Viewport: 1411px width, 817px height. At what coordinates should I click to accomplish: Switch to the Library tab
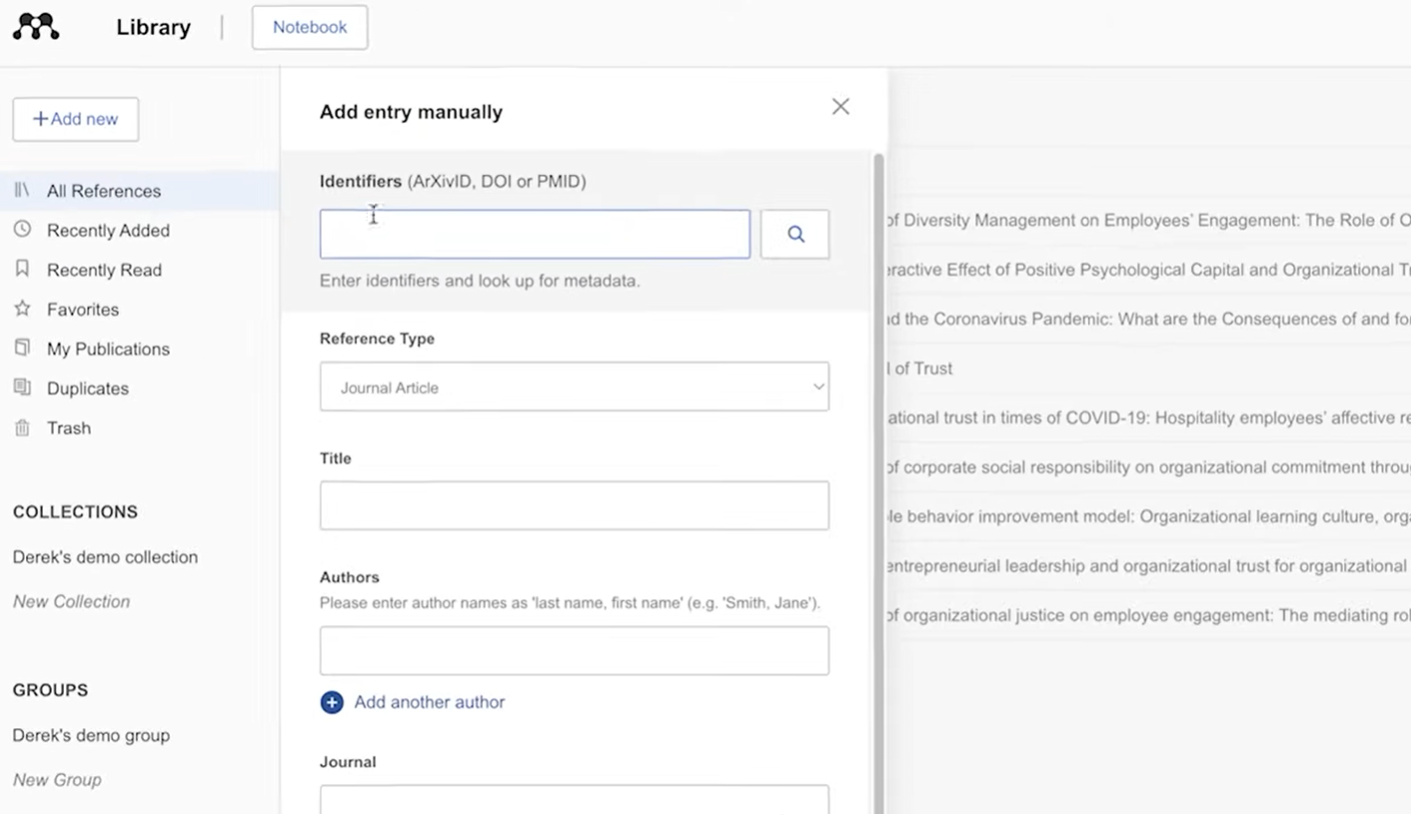[153, 27]
